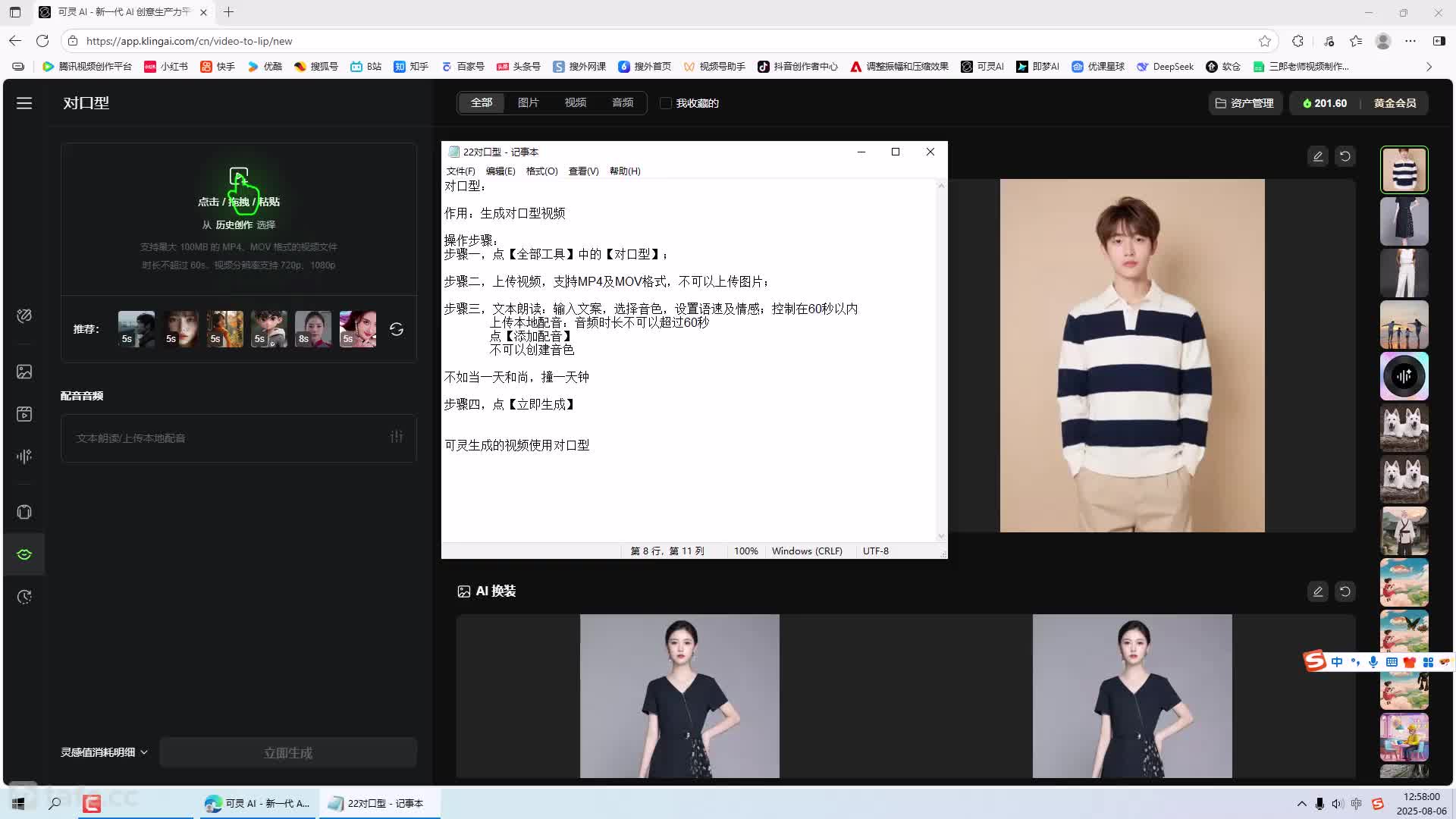Switch to the 音频 filter tab
This screenshot has width=1456, height=819.
[623, 103]
